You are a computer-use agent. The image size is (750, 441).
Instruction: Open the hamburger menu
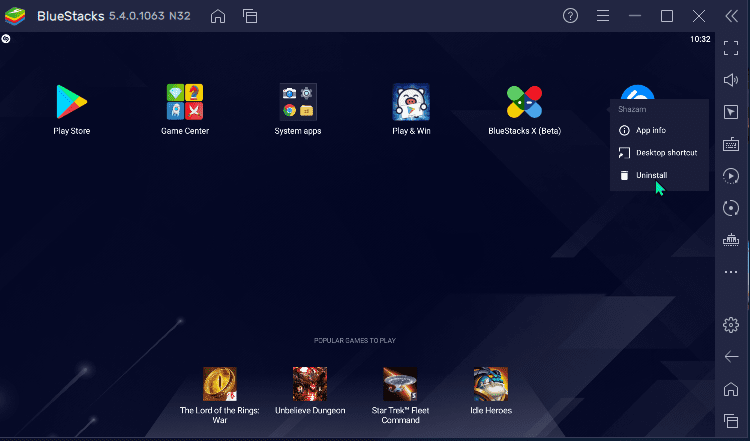(603, 16)
